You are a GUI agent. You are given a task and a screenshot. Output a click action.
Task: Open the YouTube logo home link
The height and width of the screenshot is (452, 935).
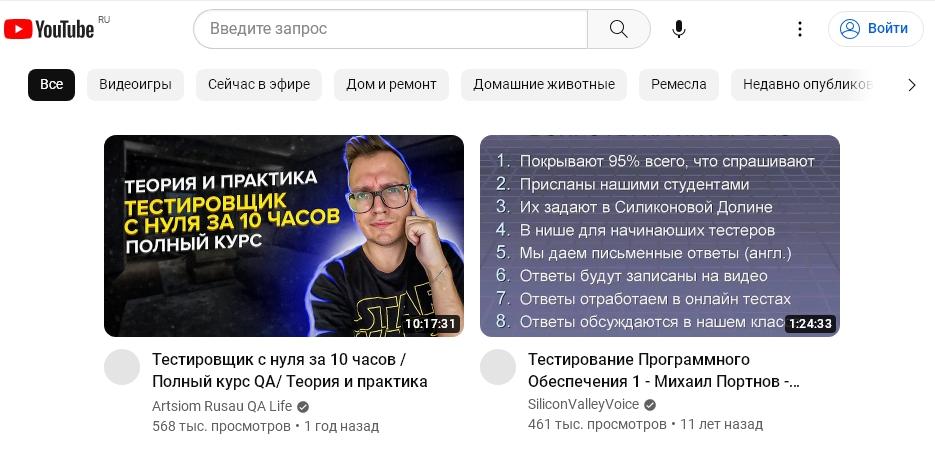click(49, 29)
